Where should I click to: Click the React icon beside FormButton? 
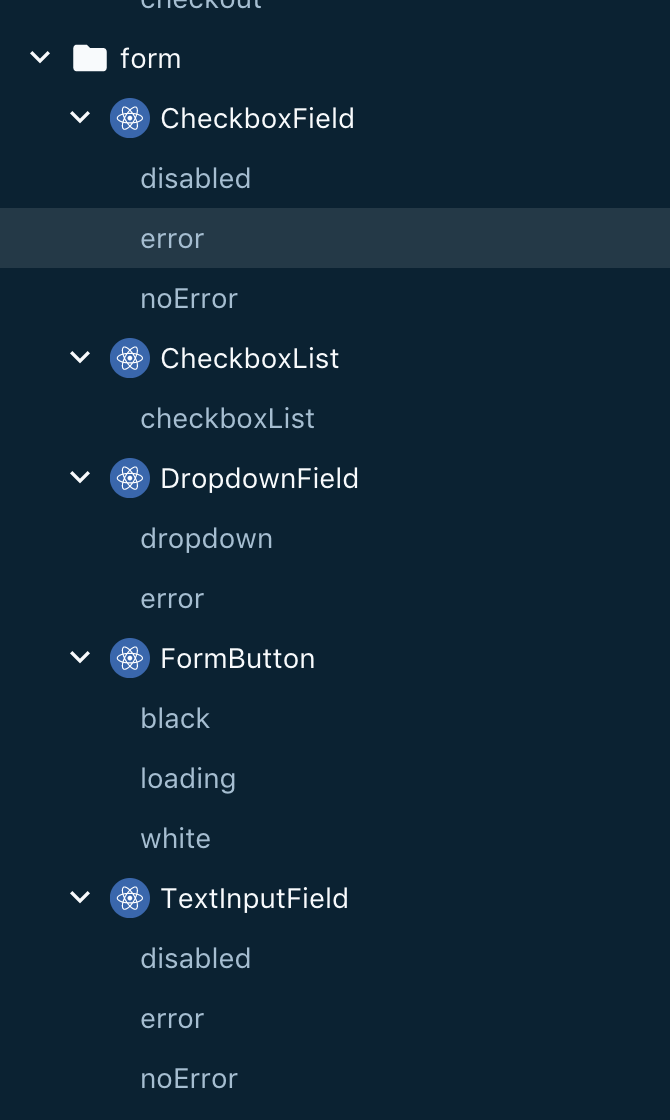tap(130, 658)
